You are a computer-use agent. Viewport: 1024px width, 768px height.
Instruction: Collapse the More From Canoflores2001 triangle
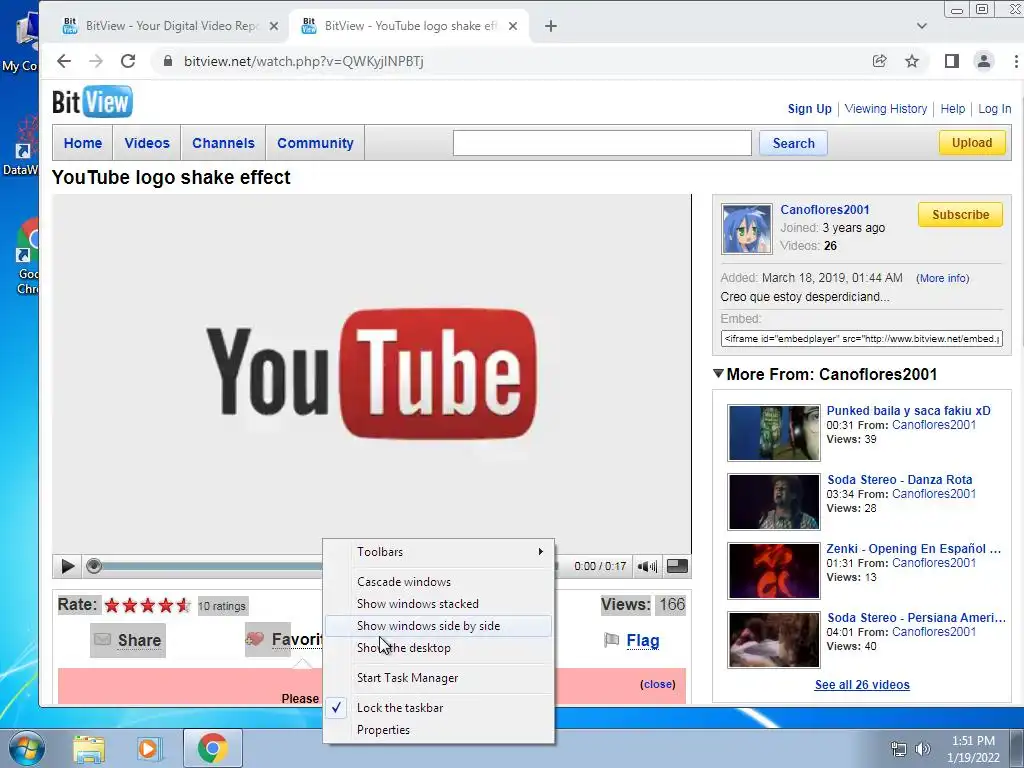click(x=718, y=374)
